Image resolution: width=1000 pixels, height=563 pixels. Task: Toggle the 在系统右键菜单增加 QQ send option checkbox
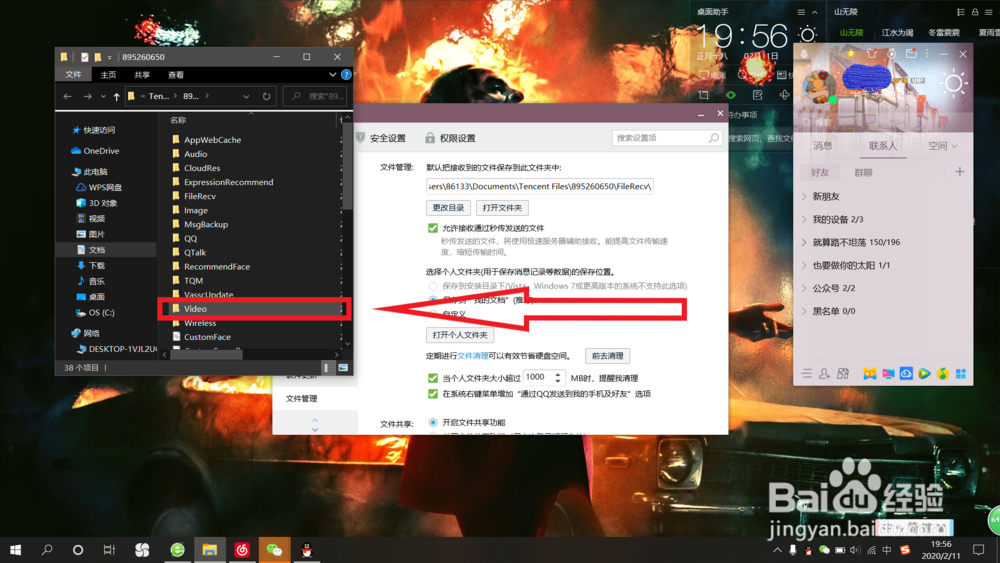point(433,393)
